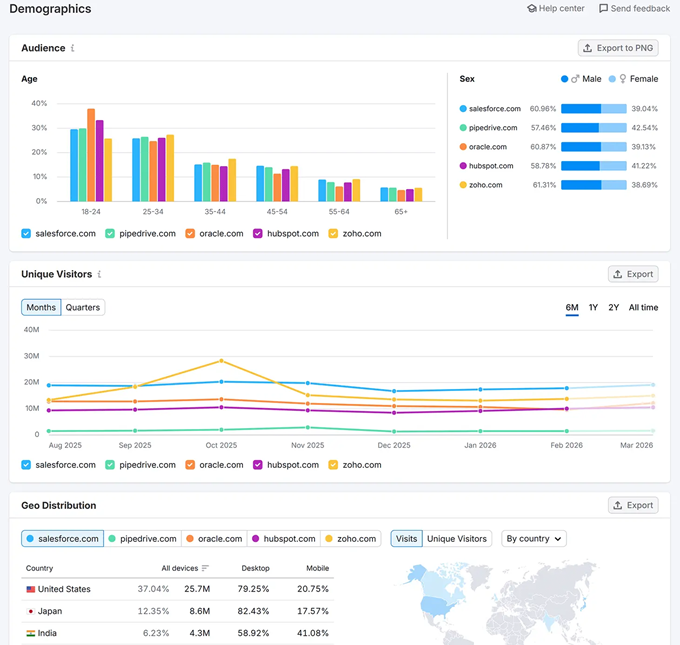Click the Female symbol icon

tap(623, 79)
